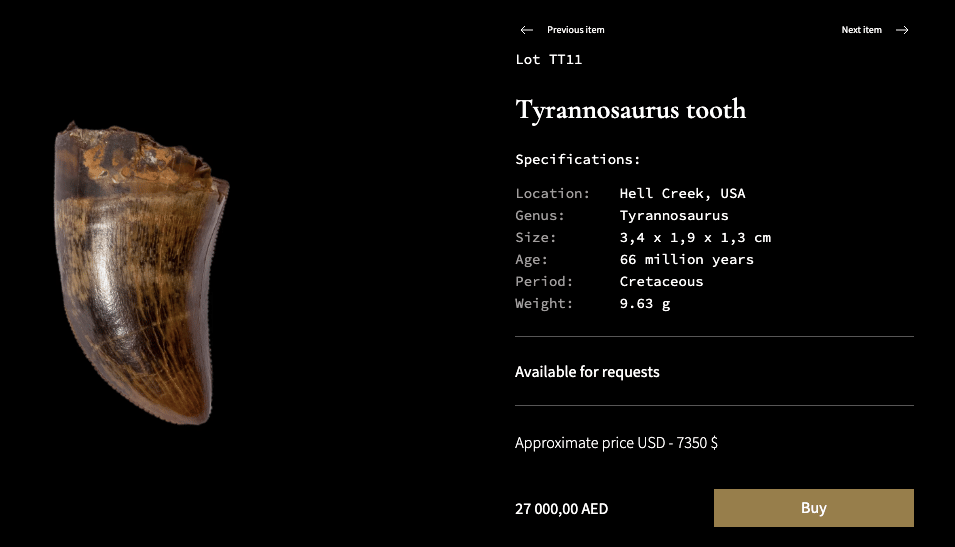Select the Hell Creek, USA location value
The height and width of the screenshot is (547, 955).
tap(682, 194)
